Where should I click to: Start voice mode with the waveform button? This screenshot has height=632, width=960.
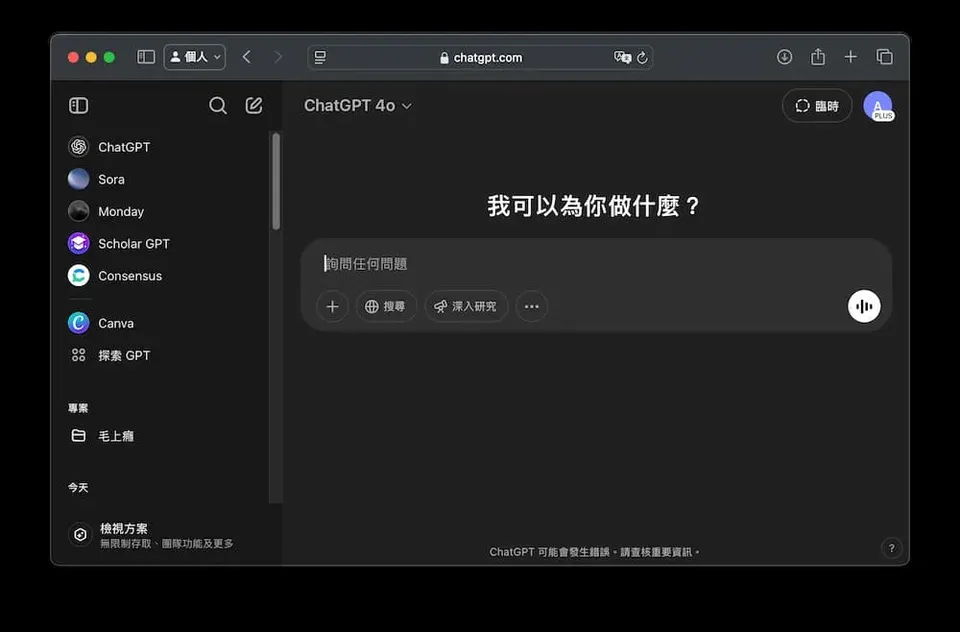point(864,306)
